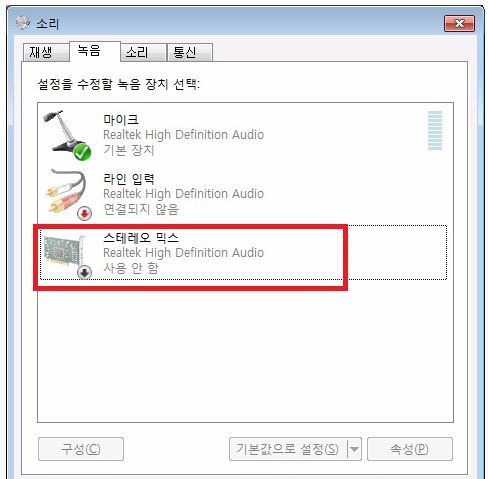This screenshot has width=488, height=479.
Task: Open the 속성(P) properties button
Action: [410, 449]
